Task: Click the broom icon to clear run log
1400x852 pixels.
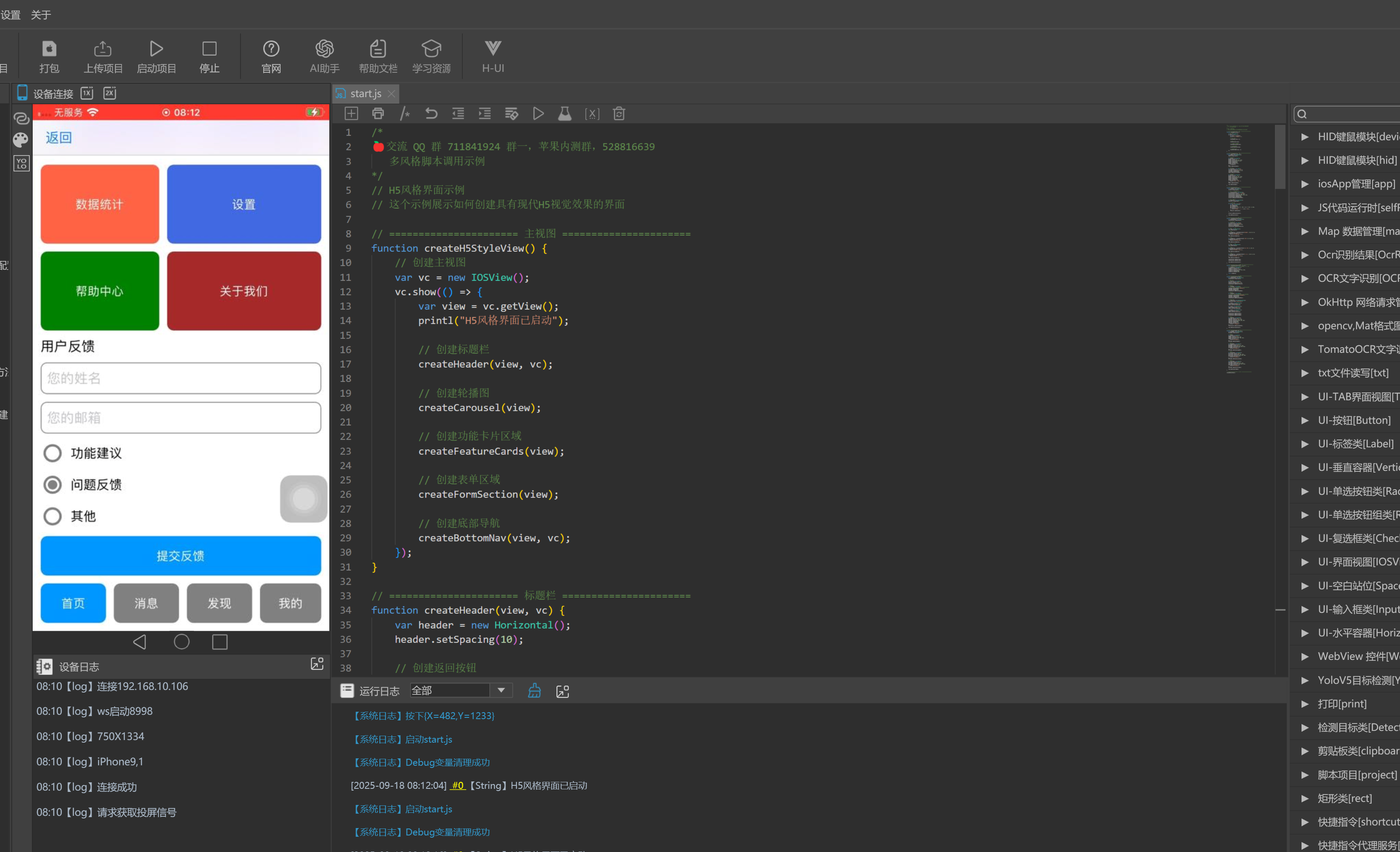Action: [534, 691]
